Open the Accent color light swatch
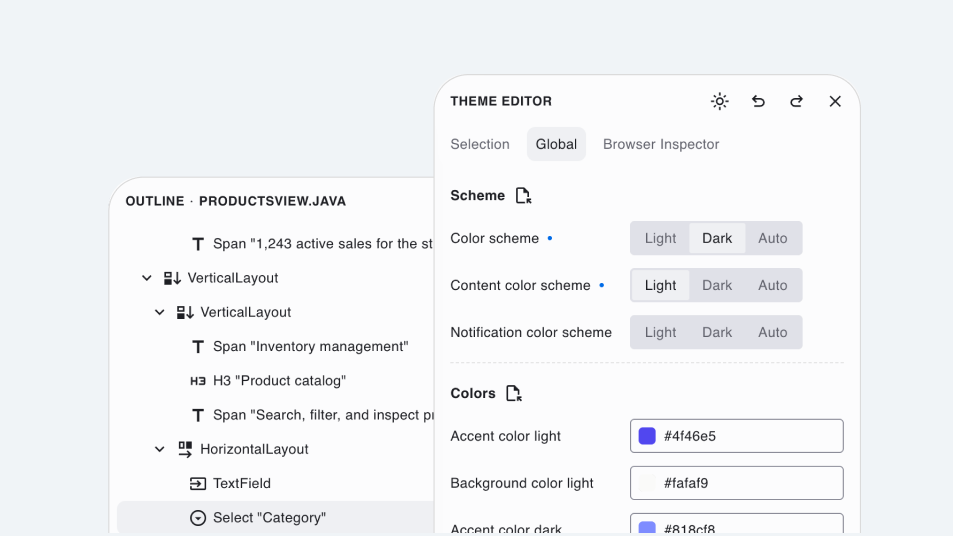Image resolution: width=953 pixels, height=536 pixels. 647,436
